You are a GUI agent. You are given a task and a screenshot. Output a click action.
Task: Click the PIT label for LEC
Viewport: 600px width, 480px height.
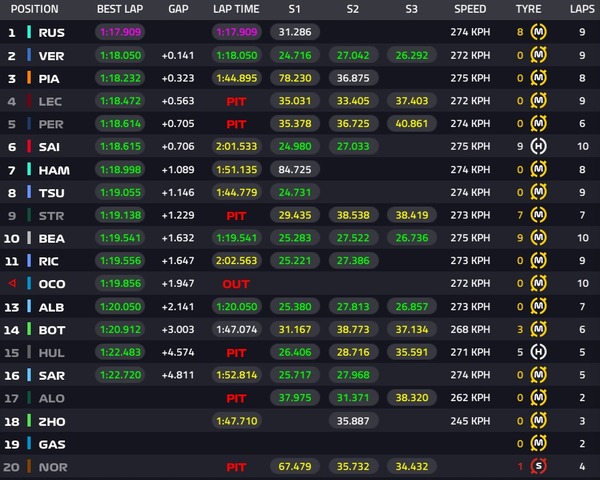point(236,101)
